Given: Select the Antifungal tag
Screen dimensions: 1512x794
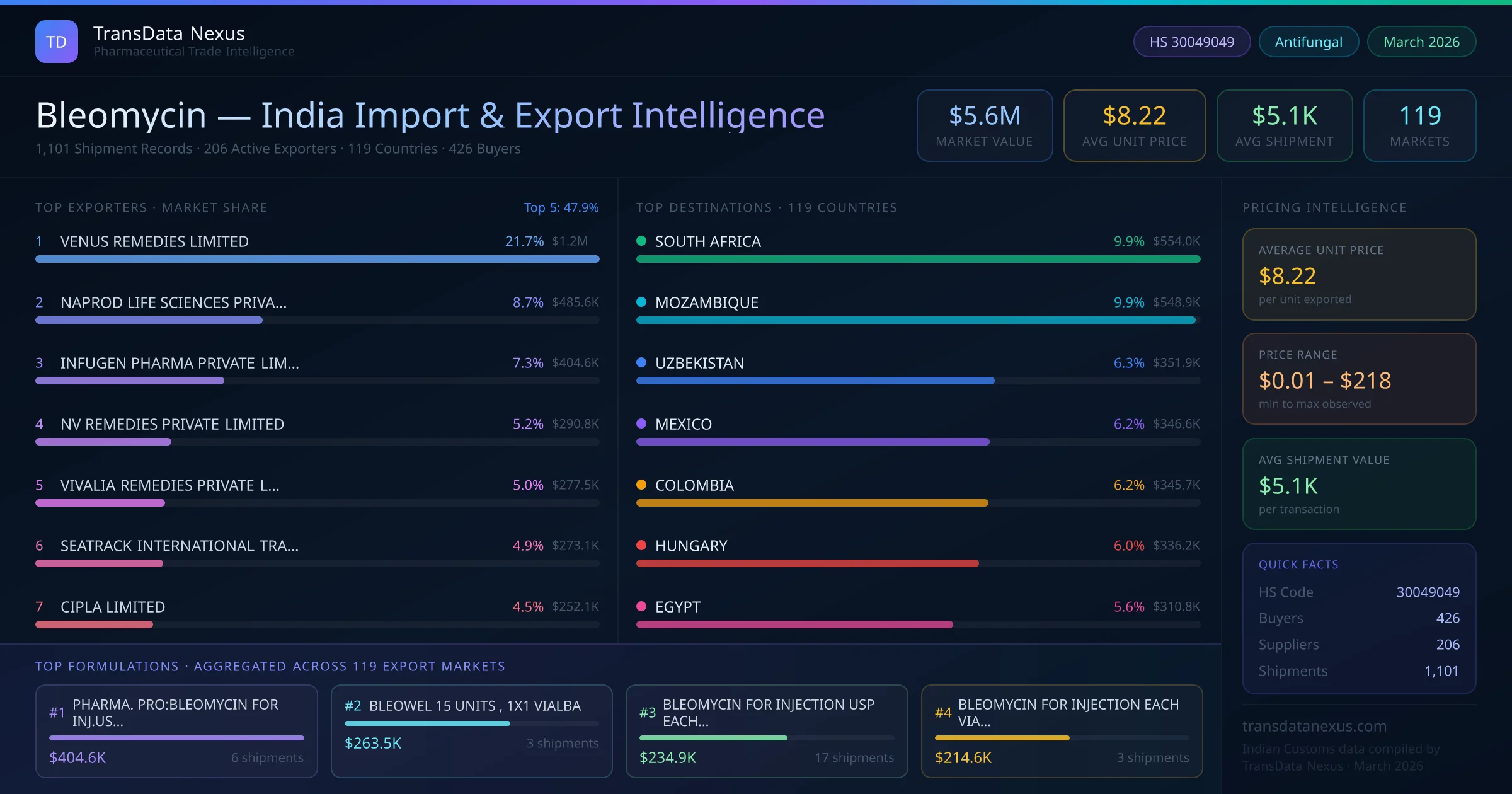Looking at the screenshot, I should tap(1308, 42).
